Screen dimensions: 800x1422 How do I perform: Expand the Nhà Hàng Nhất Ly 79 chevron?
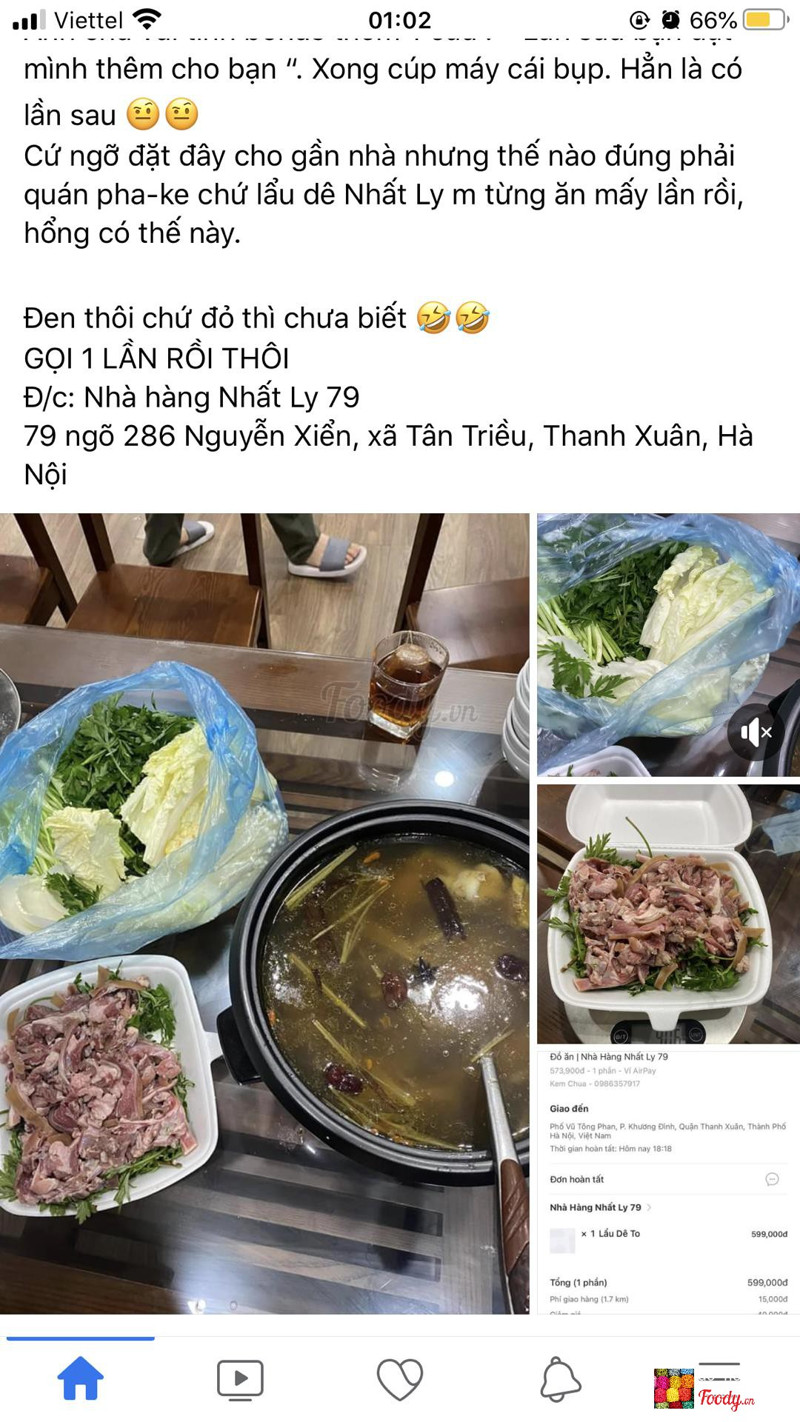point(649,1208)
